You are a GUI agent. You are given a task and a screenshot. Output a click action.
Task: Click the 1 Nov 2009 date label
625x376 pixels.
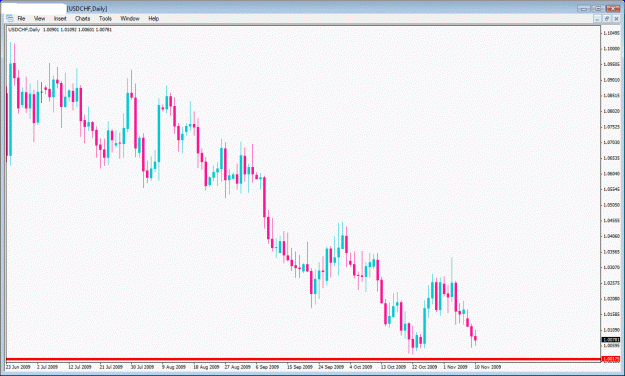456,367
